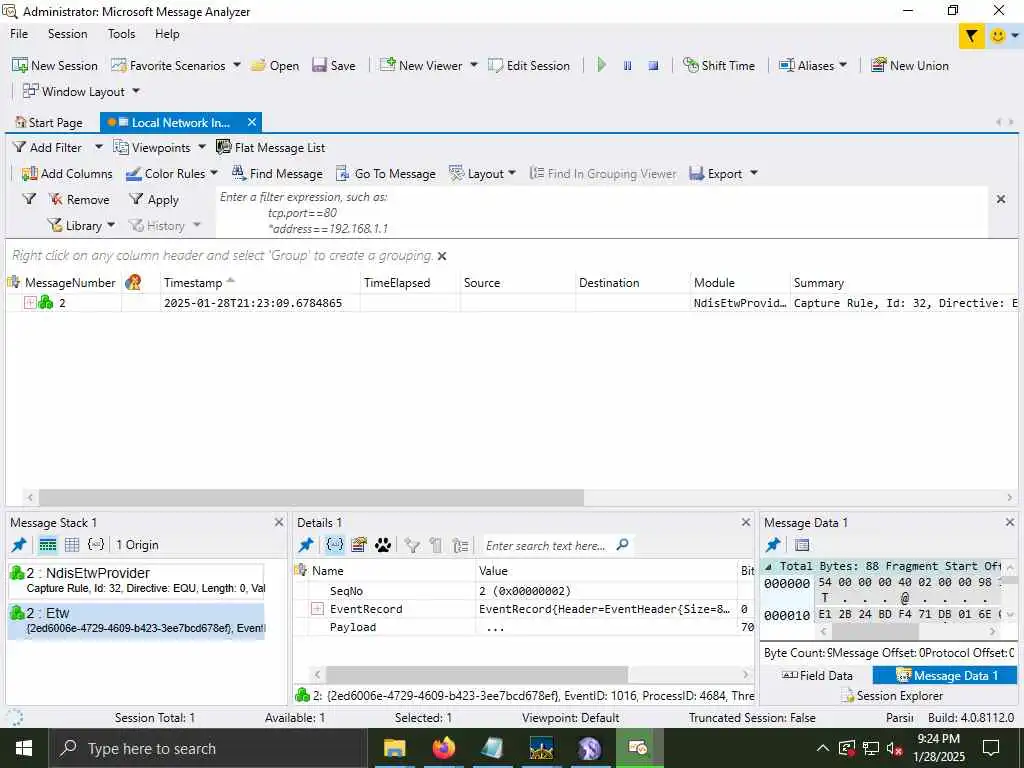Open the Windows Start menu
The image size is (1024, 768).
[24, 748]
